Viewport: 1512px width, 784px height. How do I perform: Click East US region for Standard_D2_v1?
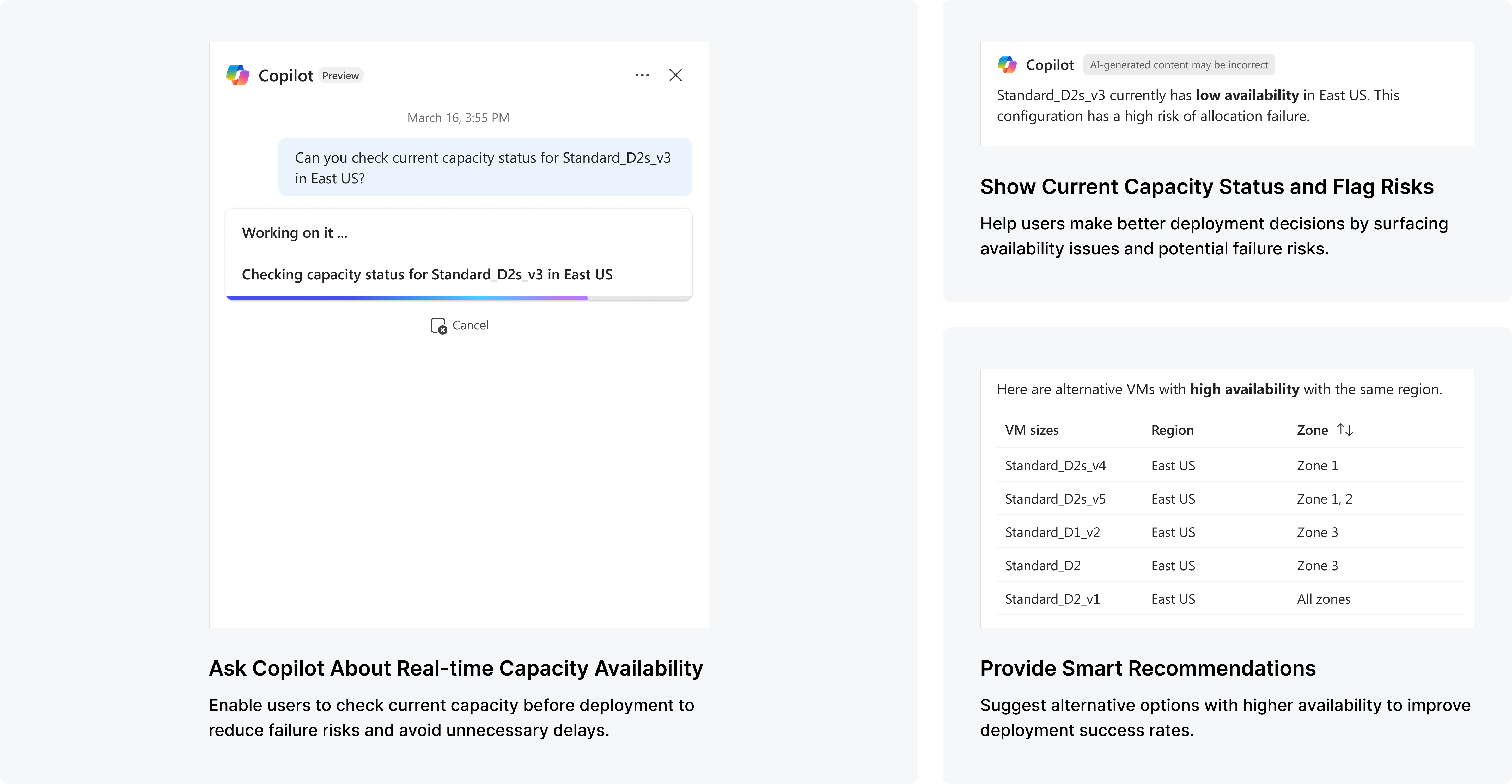pos(1173,599)
